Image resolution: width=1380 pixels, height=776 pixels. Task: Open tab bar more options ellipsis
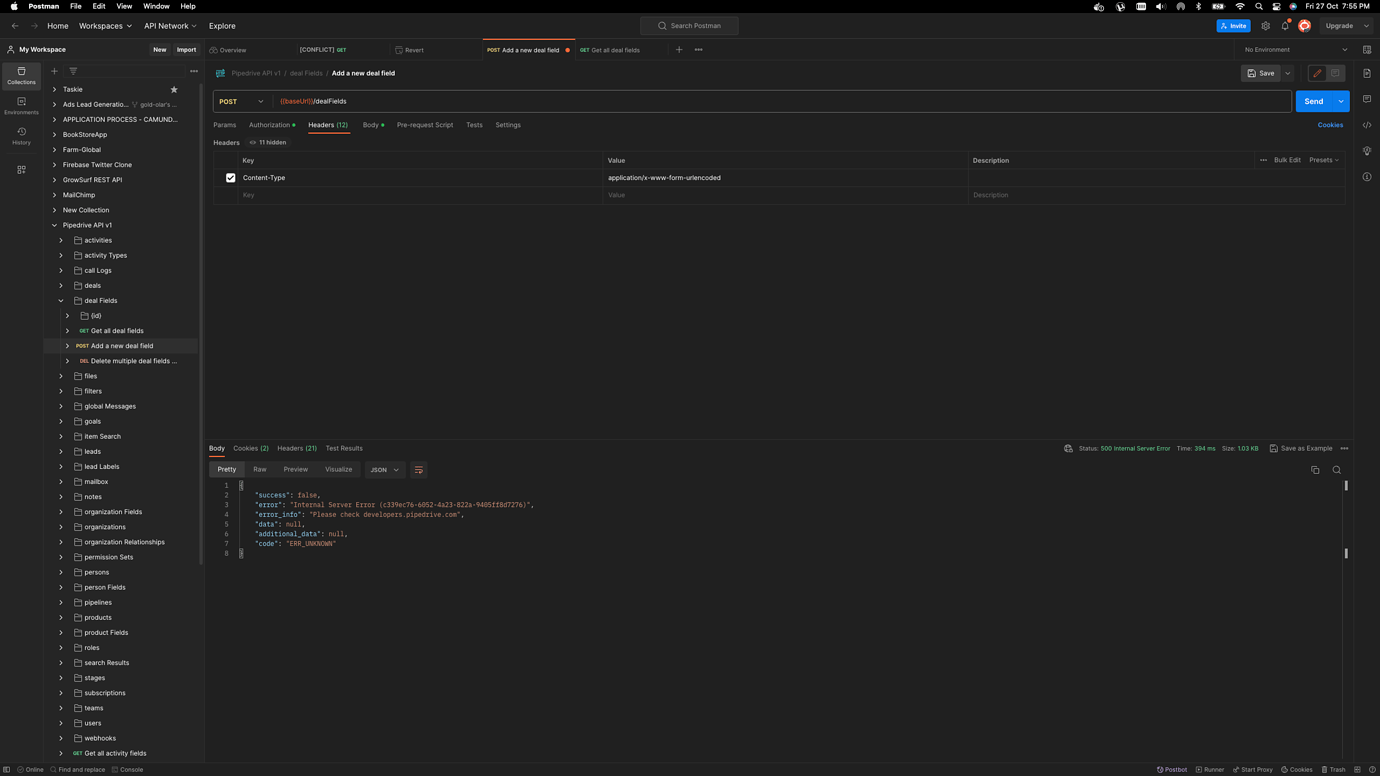[x=698, y=49]
